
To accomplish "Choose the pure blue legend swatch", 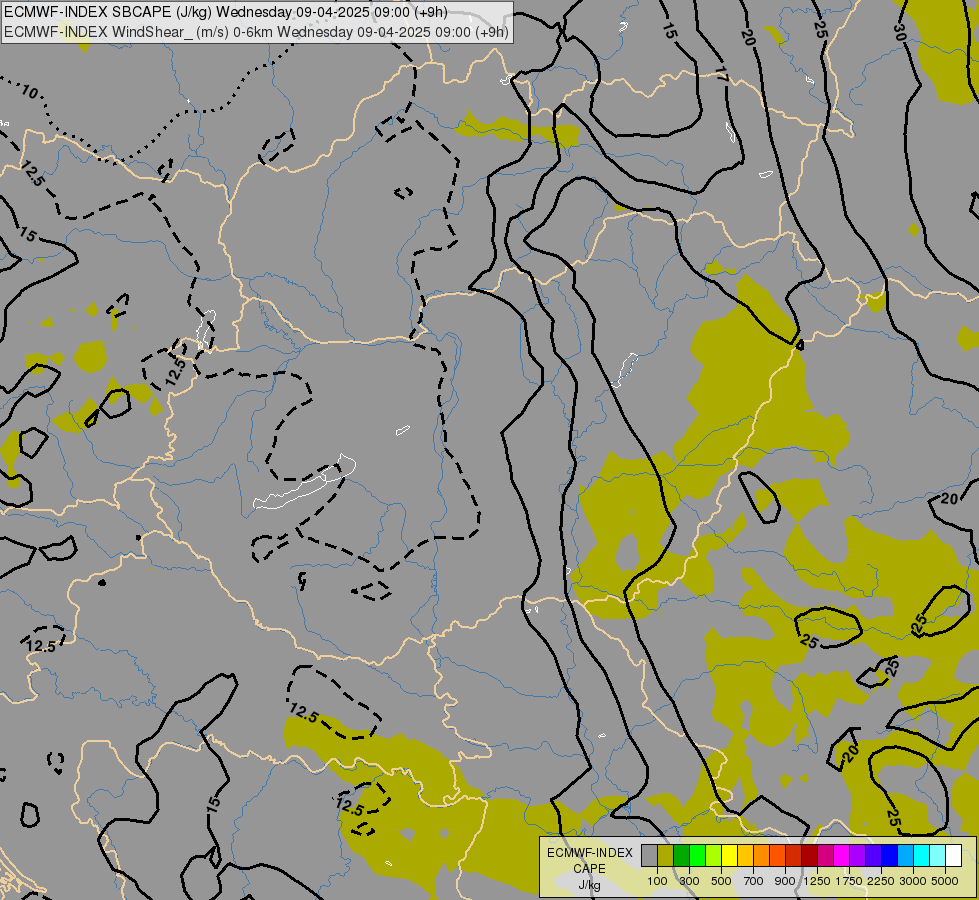I will coord(890,855).
